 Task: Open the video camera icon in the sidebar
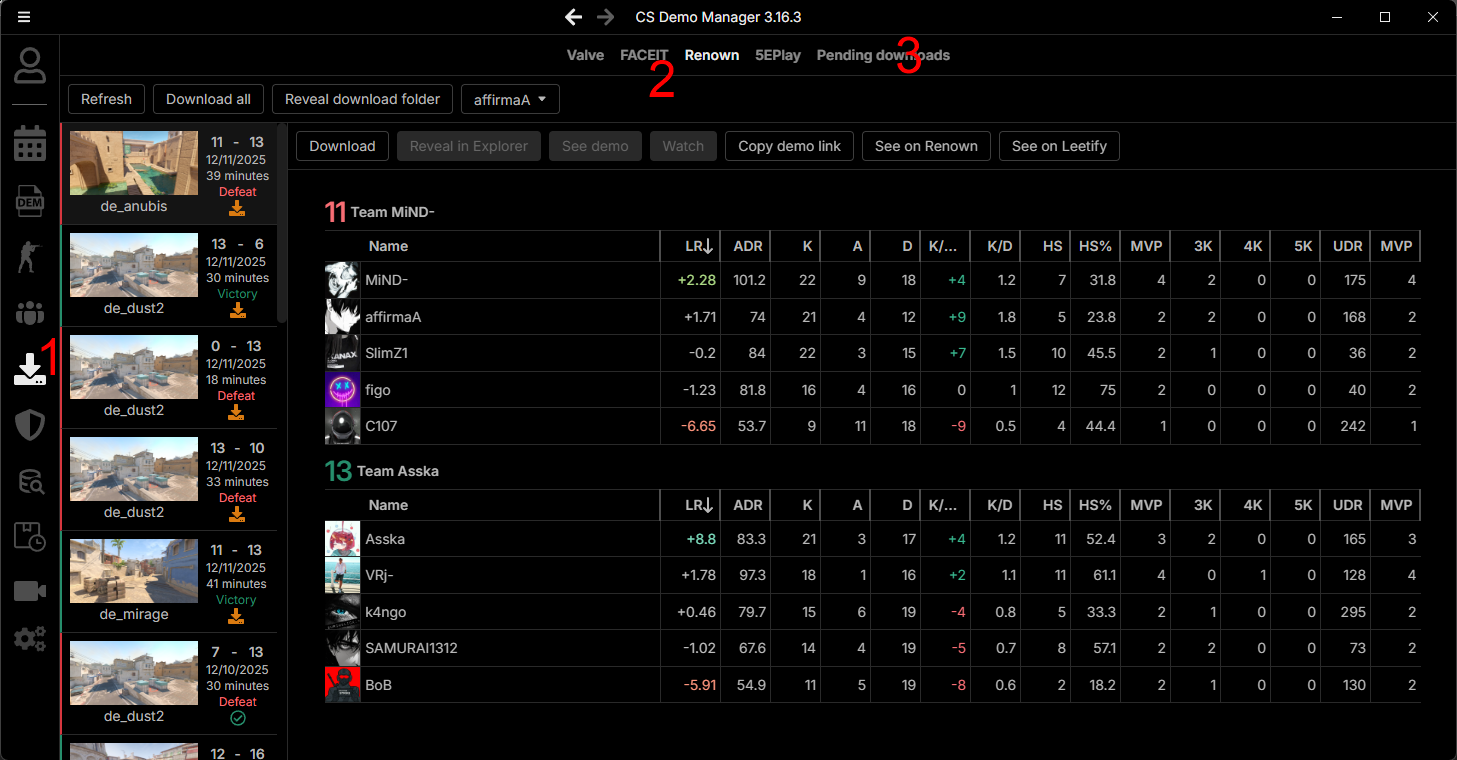pos(30,591)
